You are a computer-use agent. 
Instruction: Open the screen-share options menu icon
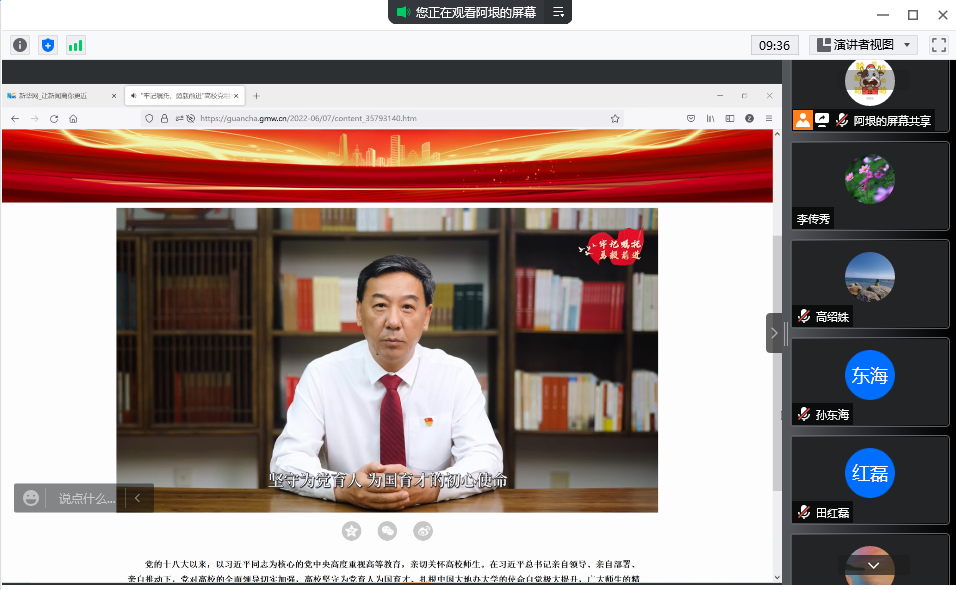(558, 12)
